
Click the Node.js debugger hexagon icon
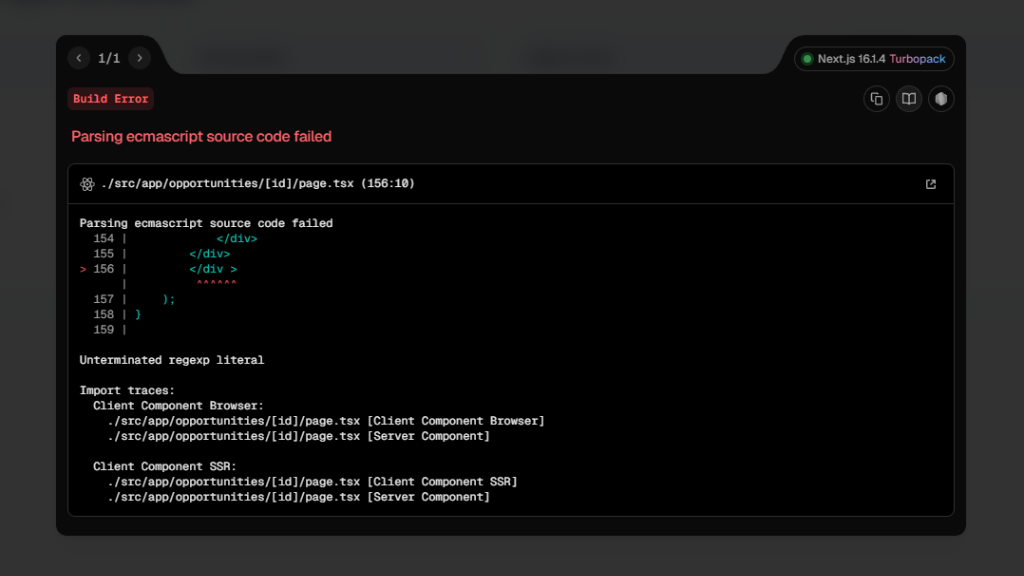[x=940, y=98]
